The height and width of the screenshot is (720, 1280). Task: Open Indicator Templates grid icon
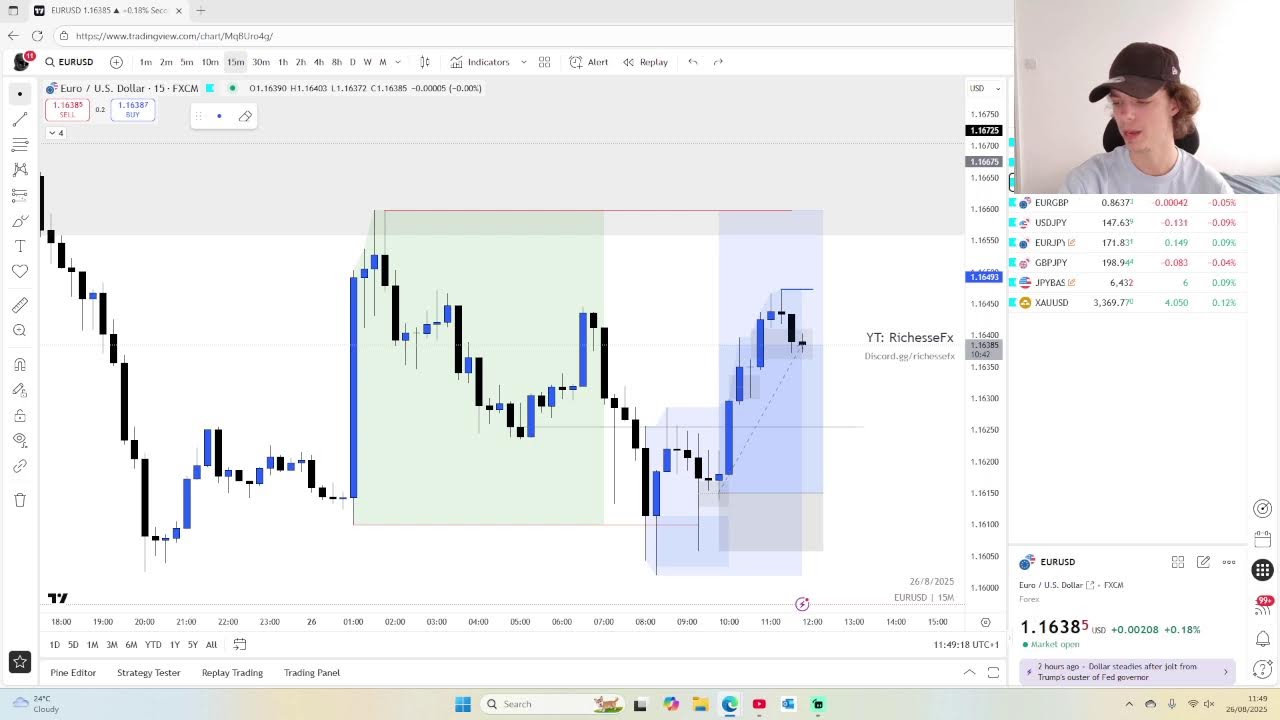pos(544,62)
